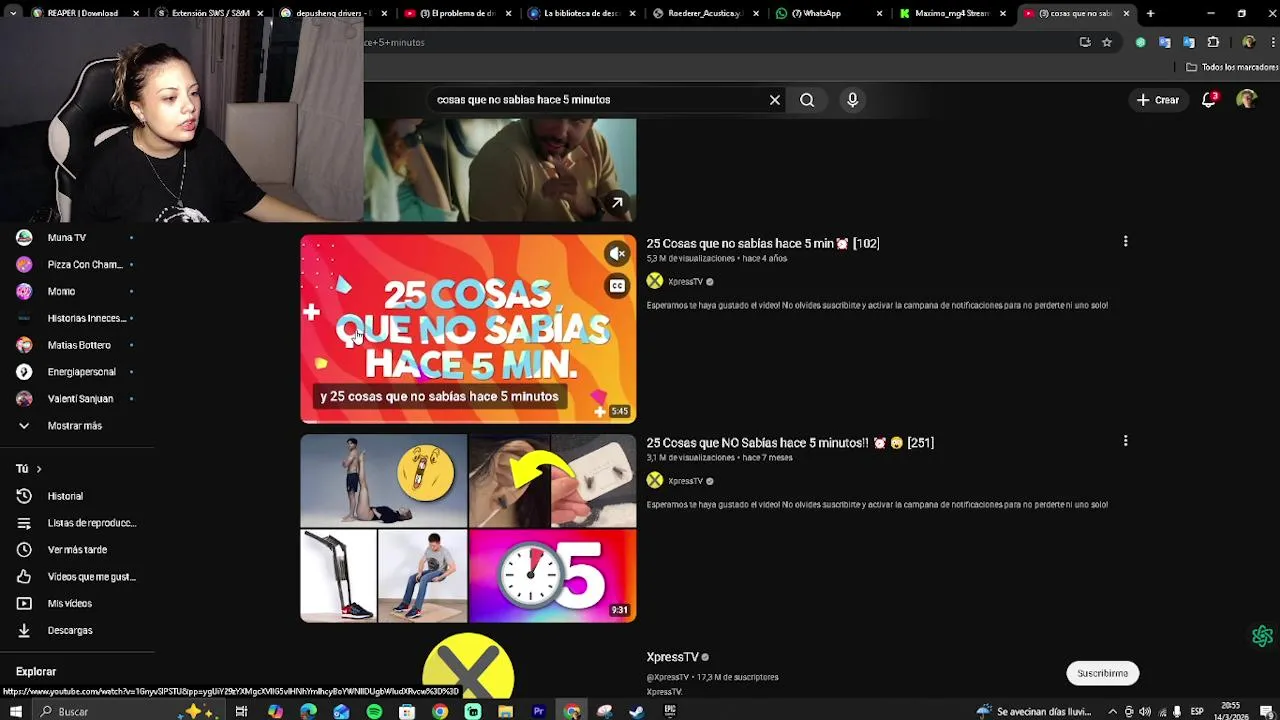The image size is (1280, 720).
Task: Open the more options menu for the [251] video
Action: [1125, 441]
